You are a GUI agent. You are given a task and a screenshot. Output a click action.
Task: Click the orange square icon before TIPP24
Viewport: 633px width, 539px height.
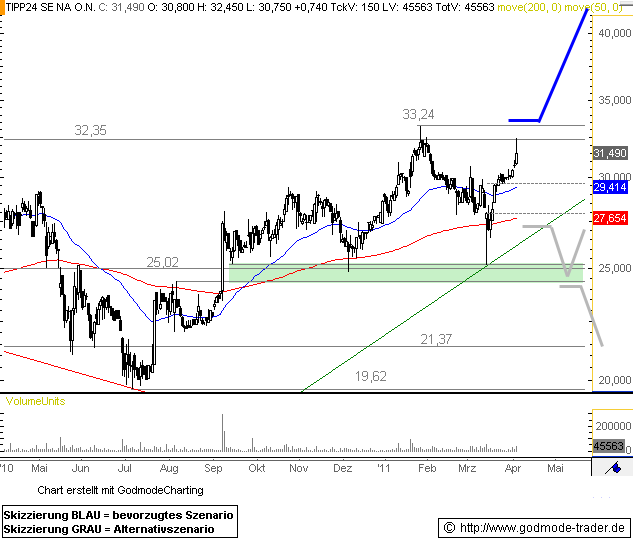[x=2, y=7]
